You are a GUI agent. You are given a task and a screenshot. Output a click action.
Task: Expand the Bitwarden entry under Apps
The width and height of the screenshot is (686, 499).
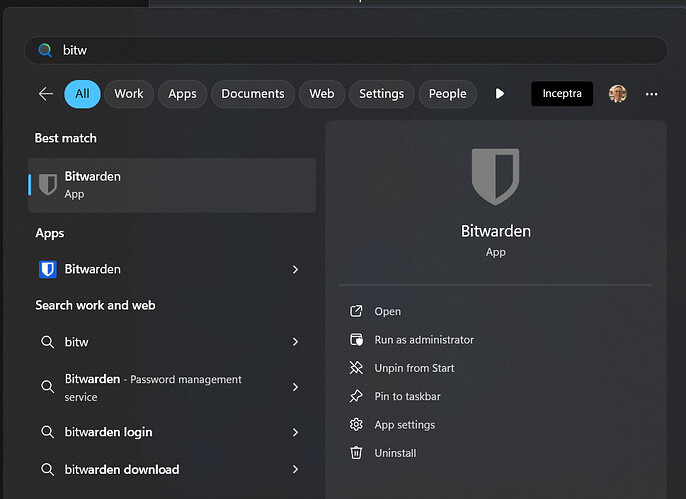pos(295,269)
